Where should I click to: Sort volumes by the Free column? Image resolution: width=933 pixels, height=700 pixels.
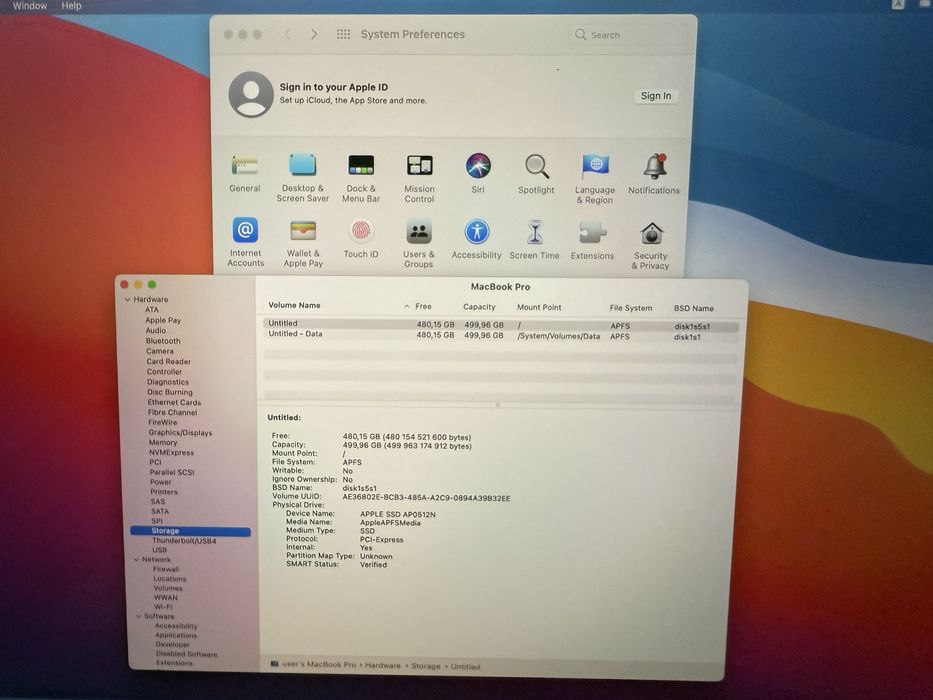click(424, 307)
